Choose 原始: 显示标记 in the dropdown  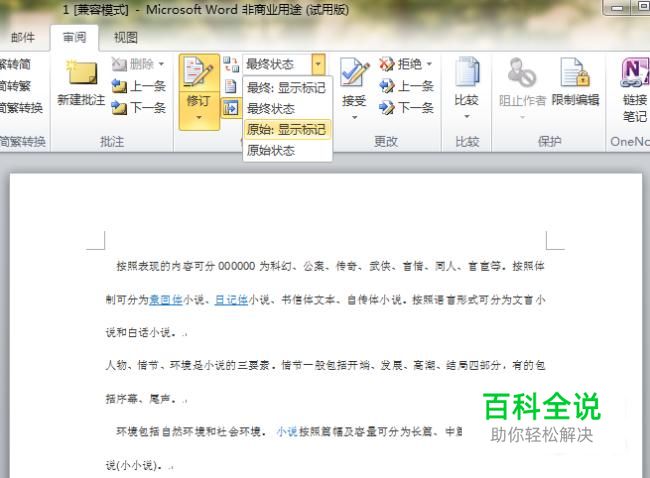(286, 129)
